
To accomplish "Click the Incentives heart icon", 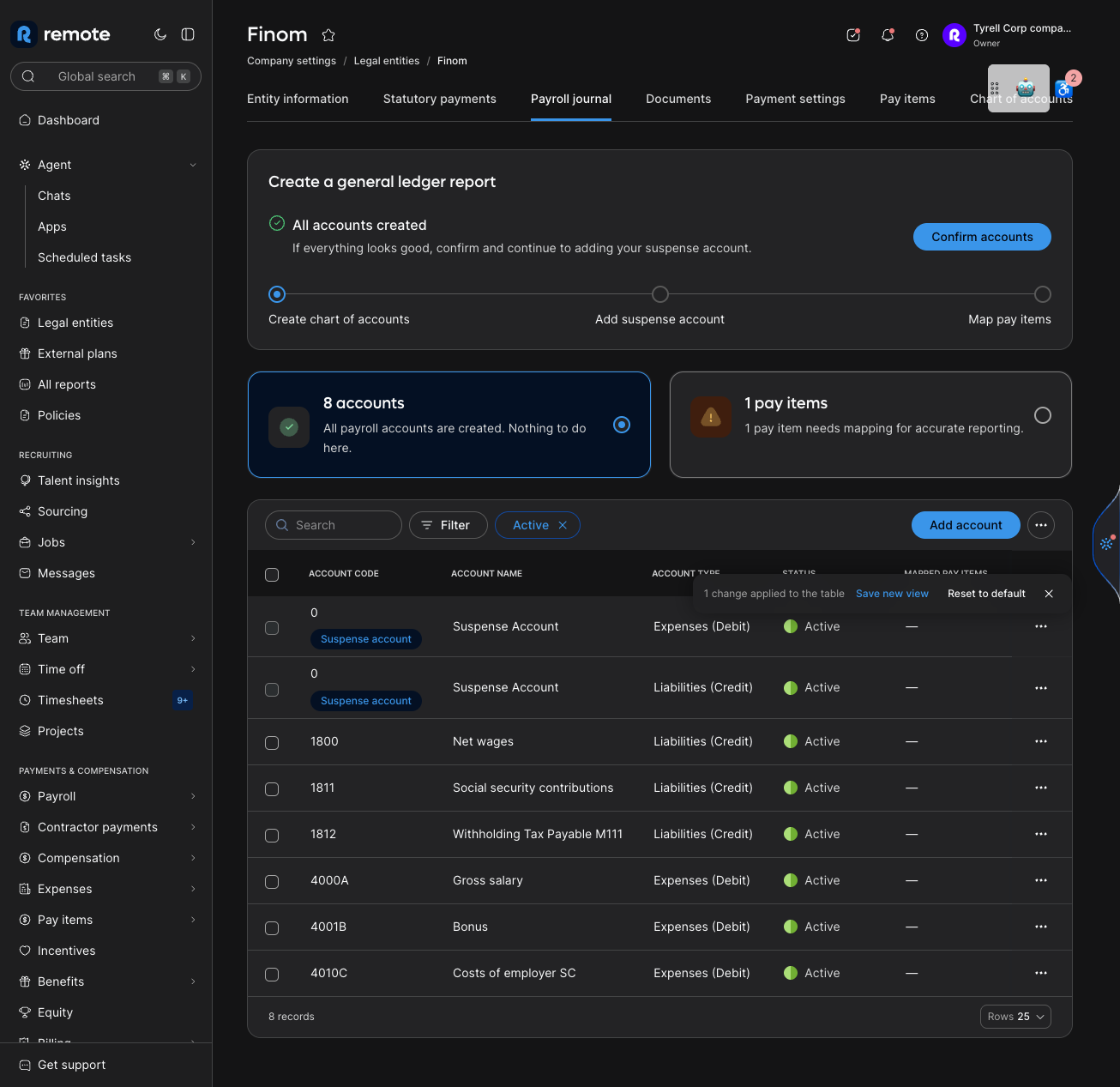I will tap(25, 951).
